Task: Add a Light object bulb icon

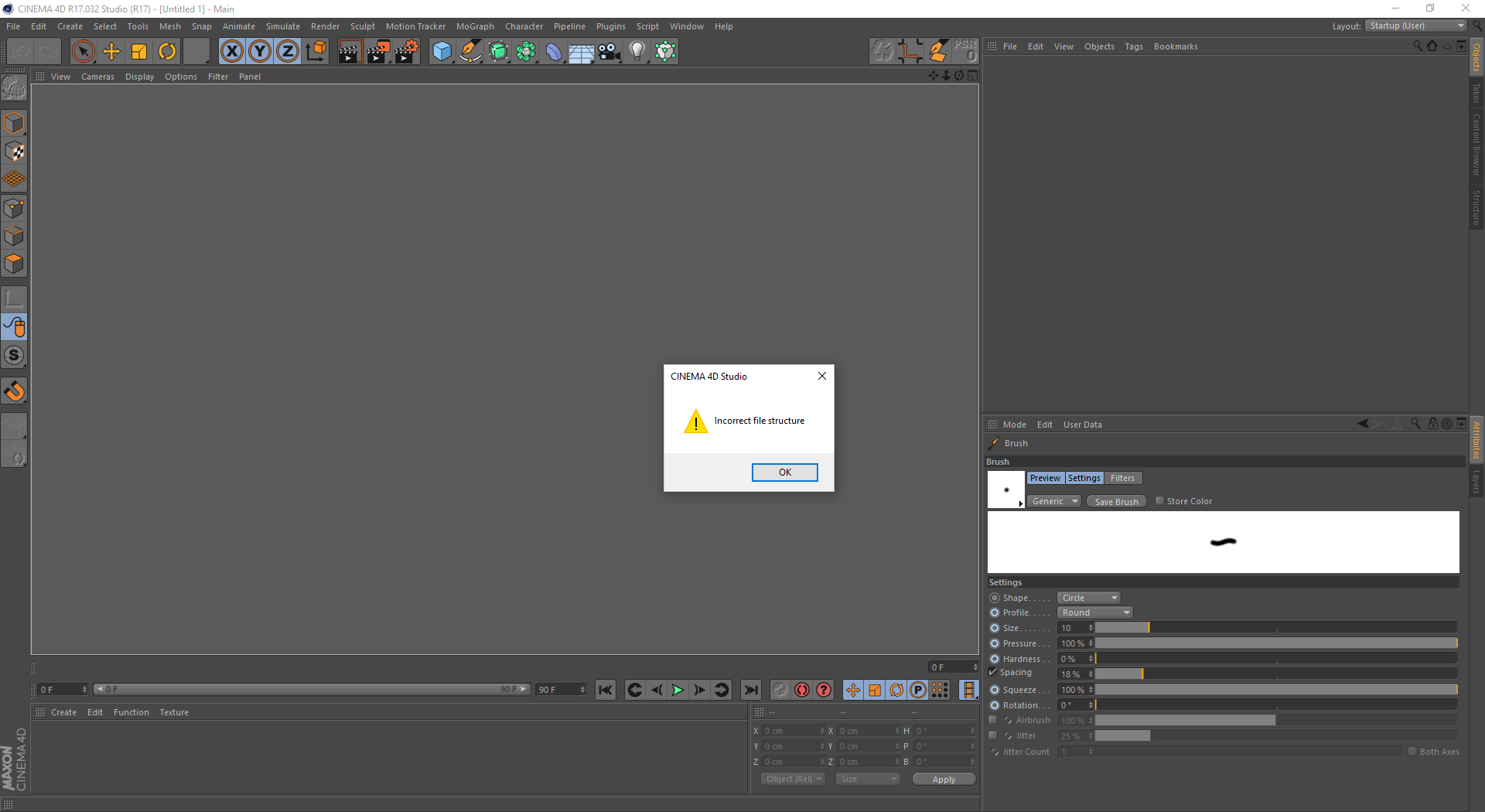Action: pyautogui.click(x=637, y=52)
